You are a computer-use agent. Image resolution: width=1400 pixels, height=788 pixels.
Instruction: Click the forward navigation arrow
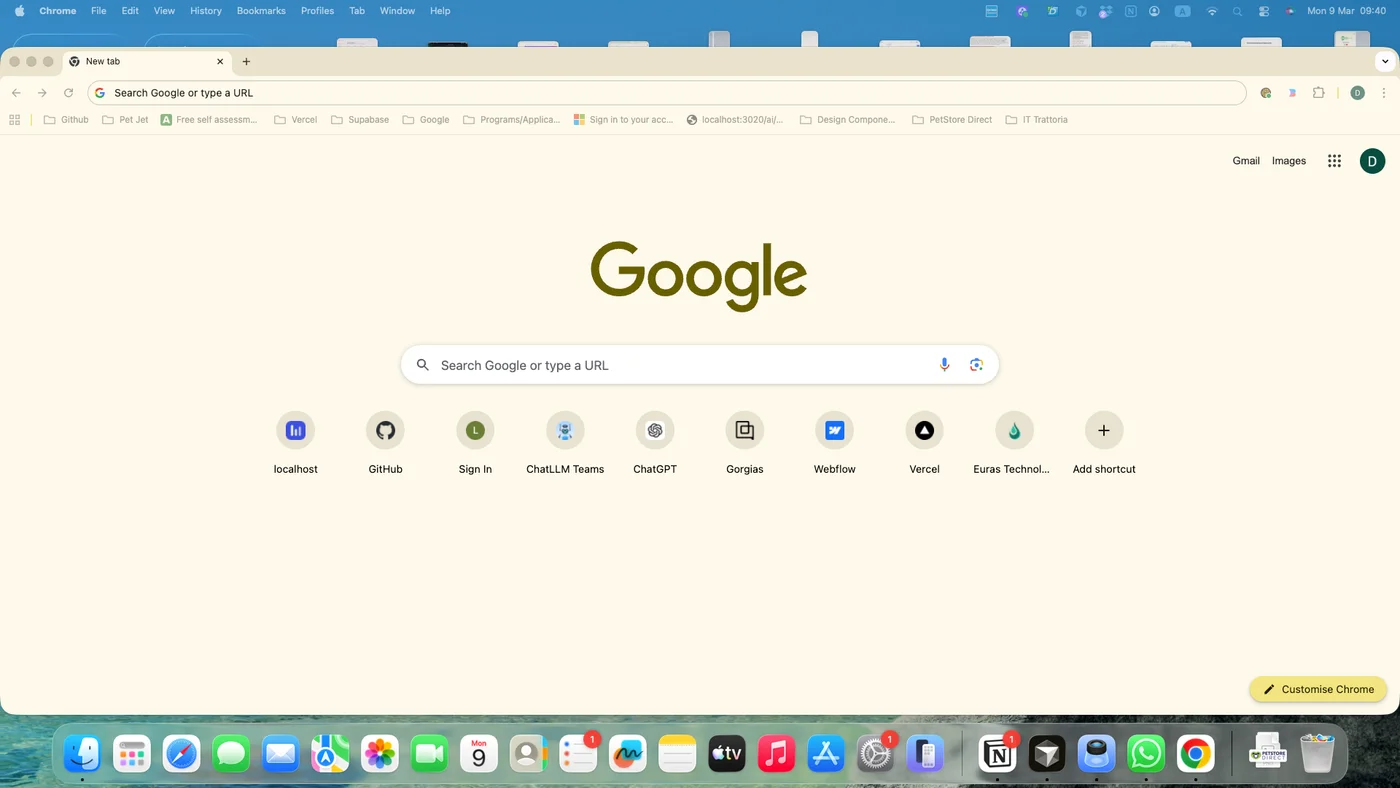(x=42, y=93)
